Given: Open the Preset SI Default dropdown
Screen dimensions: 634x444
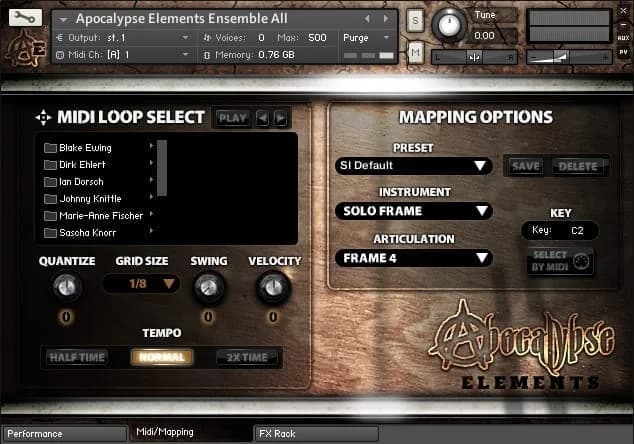Looking at the screenshot, I should click(414, 166).
